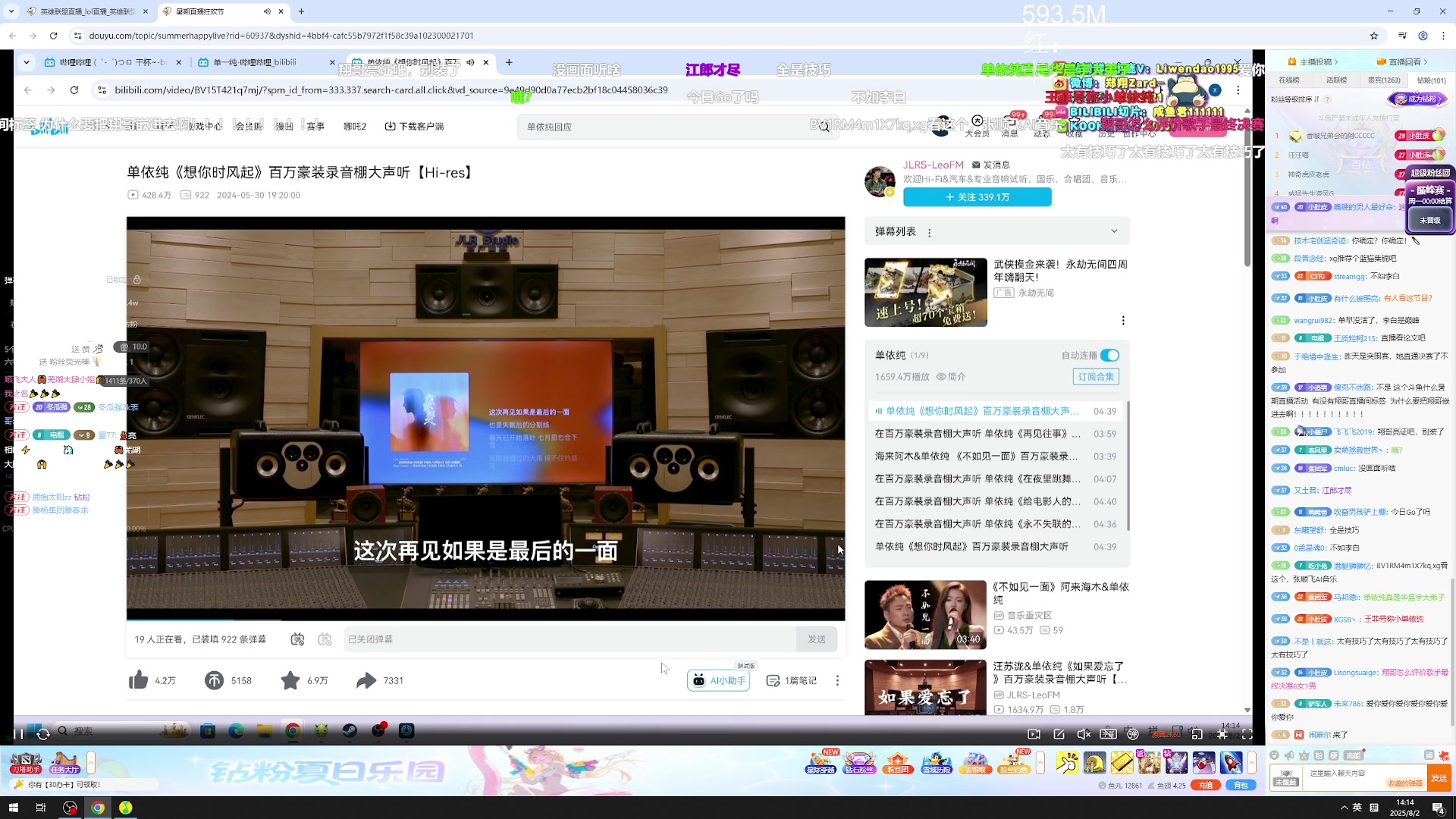Viewport: 1456px width, 819px height.
Task: Send the rocket gift
Action: coord(1231,762)
